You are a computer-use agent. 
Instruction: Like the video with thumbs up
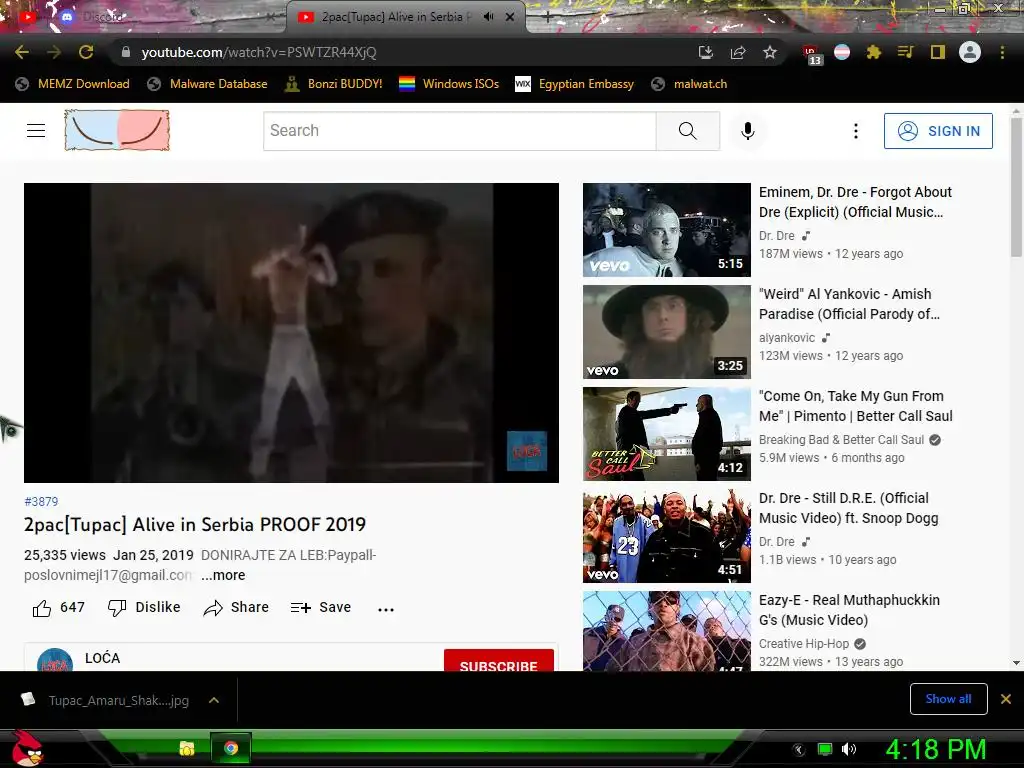pyautogui.click(x=58, y=608)
